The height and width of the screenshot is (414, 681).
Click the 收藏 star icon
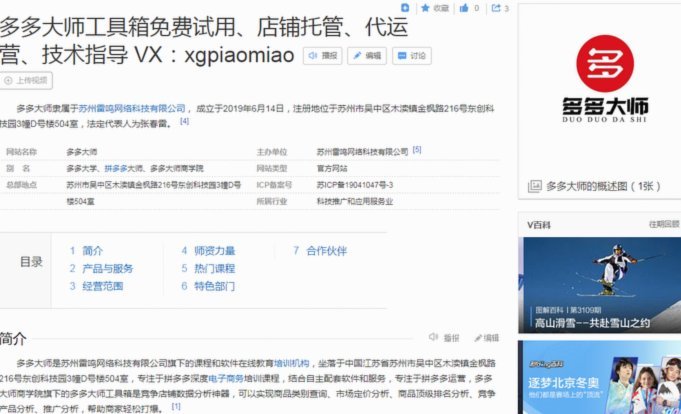(425, 8)
